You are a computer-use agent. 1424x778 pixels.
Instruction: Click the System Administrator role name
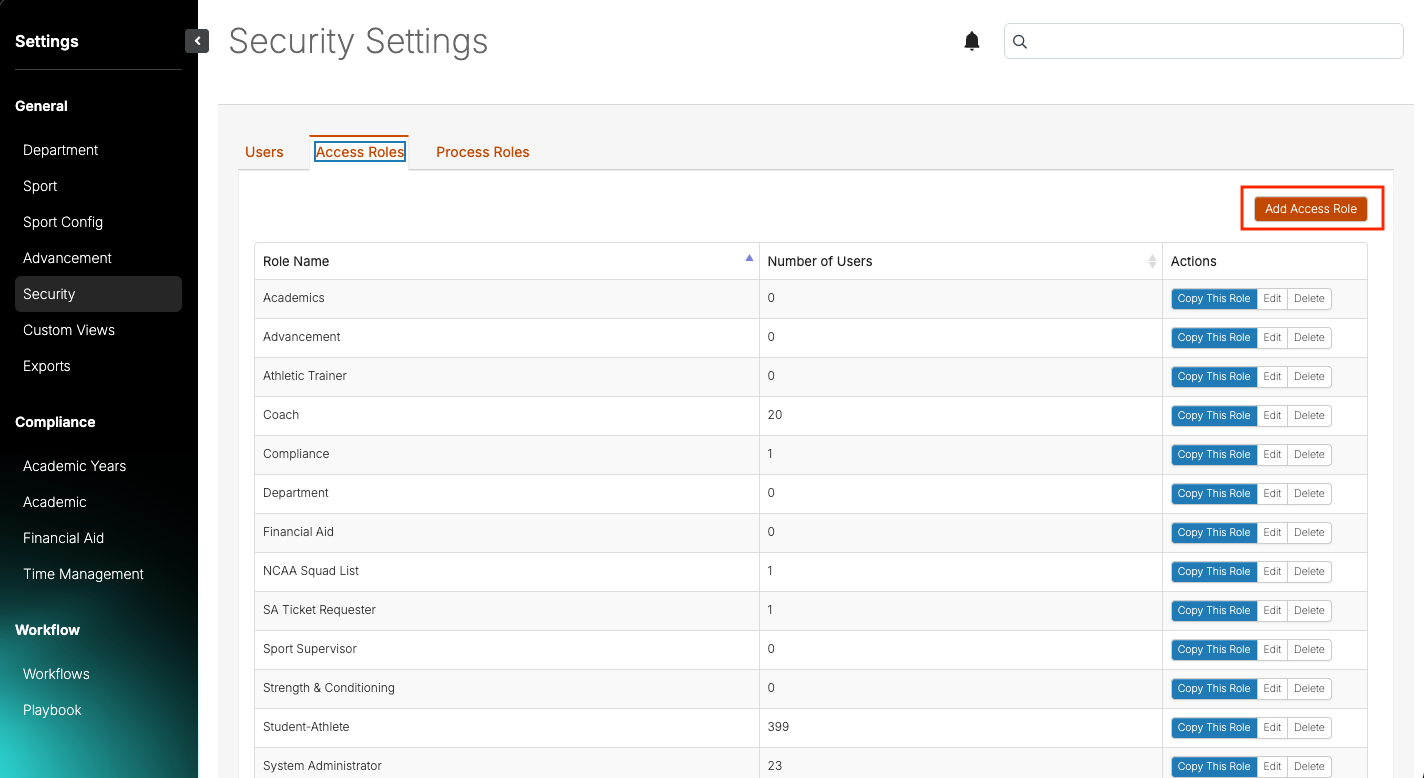point(322,766)
